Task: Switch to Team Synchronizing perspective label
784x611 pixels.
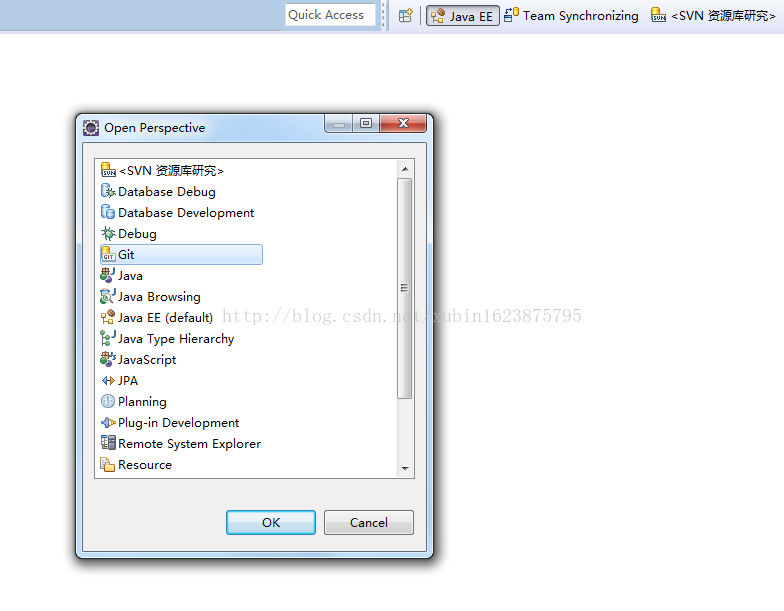Action: 580,16
